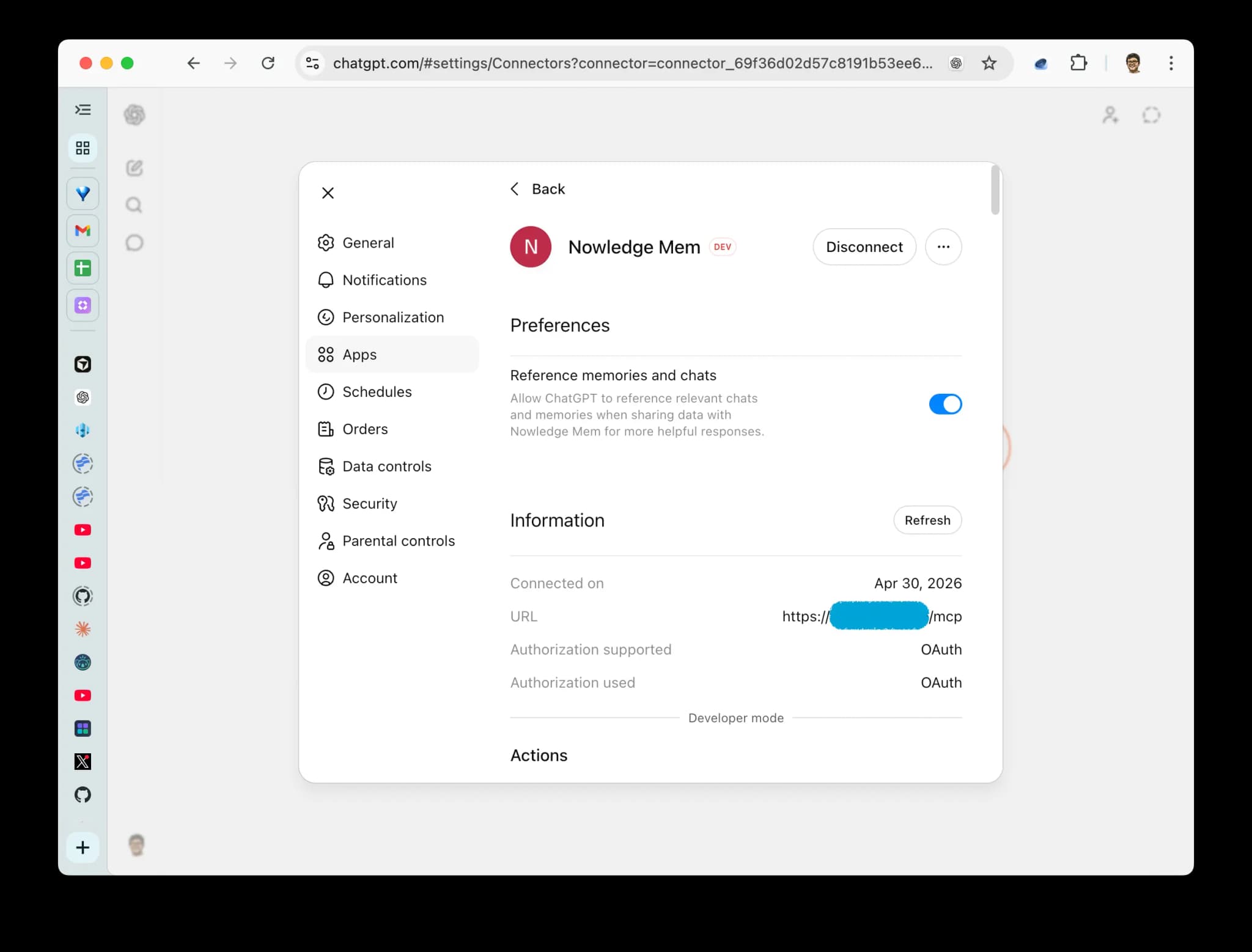The width and height of the screenshot is (1252, 952).
Task: Close the settings dialog with the X
Action: [x=328, y=193]
